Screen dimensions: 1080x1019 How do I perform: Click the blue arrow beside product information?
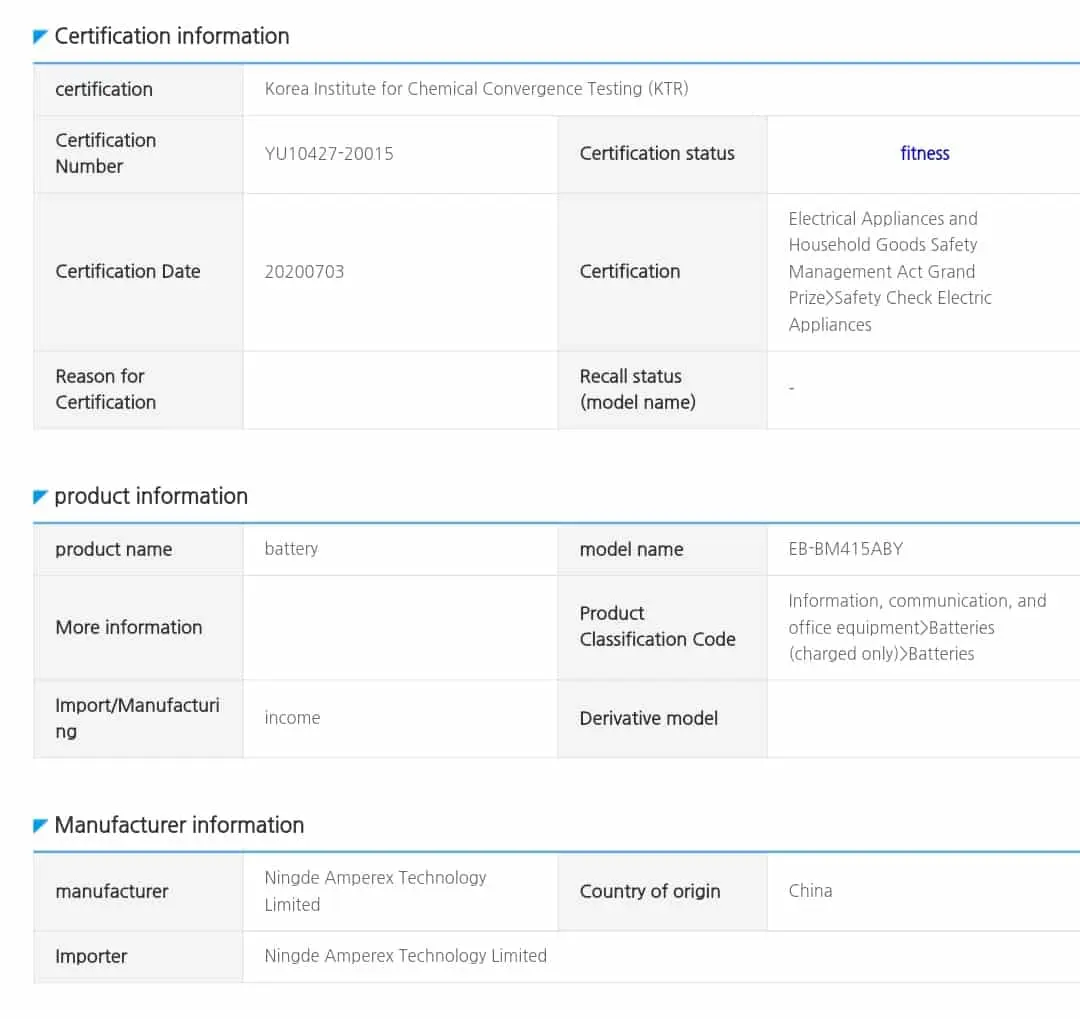click(x=40, y=497)
